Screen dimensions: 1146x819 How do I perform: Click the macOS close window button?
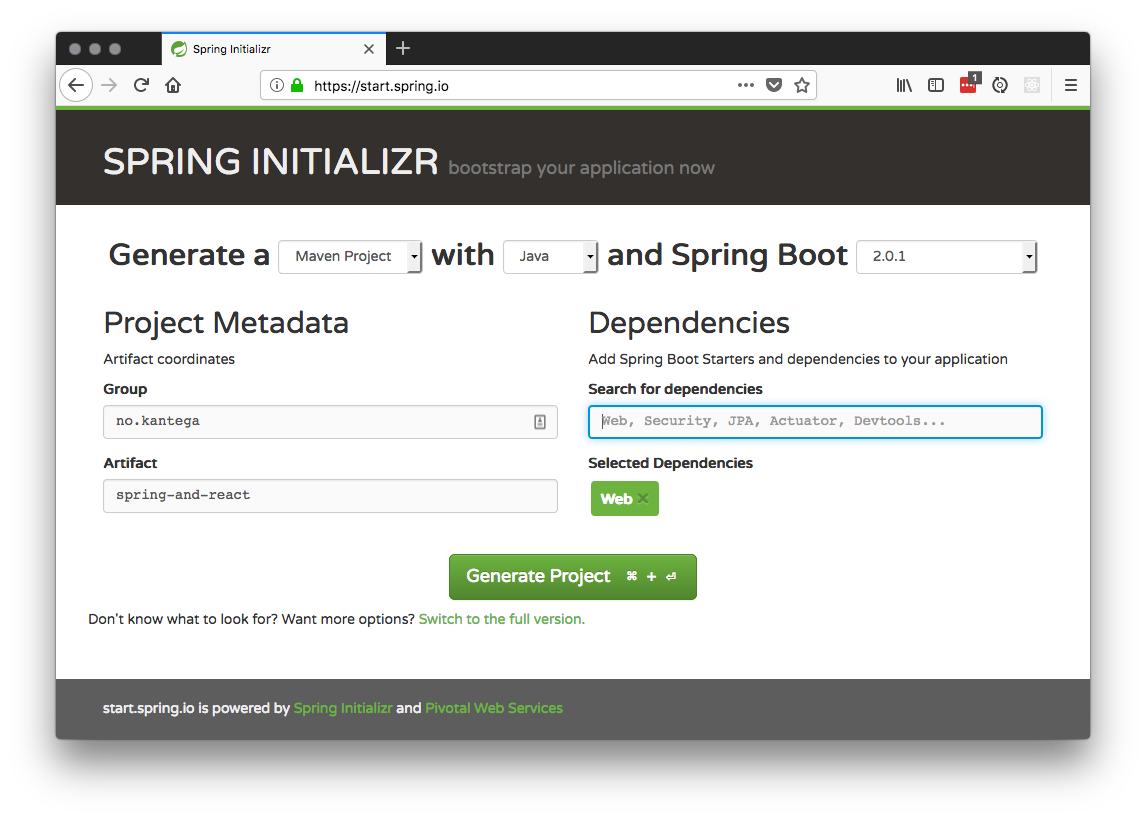click(x=75, y=49)
